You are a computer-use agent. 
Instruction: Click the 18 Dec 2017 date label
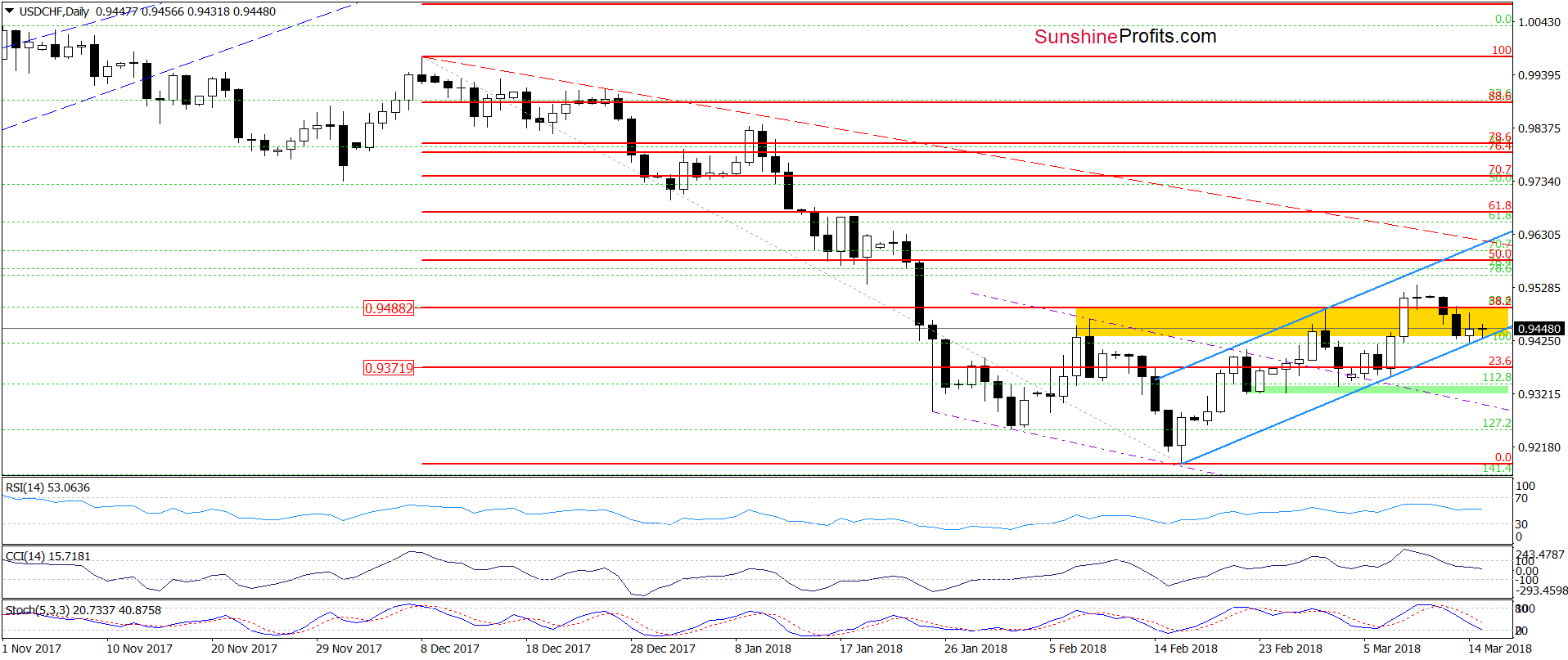(558, 649)
